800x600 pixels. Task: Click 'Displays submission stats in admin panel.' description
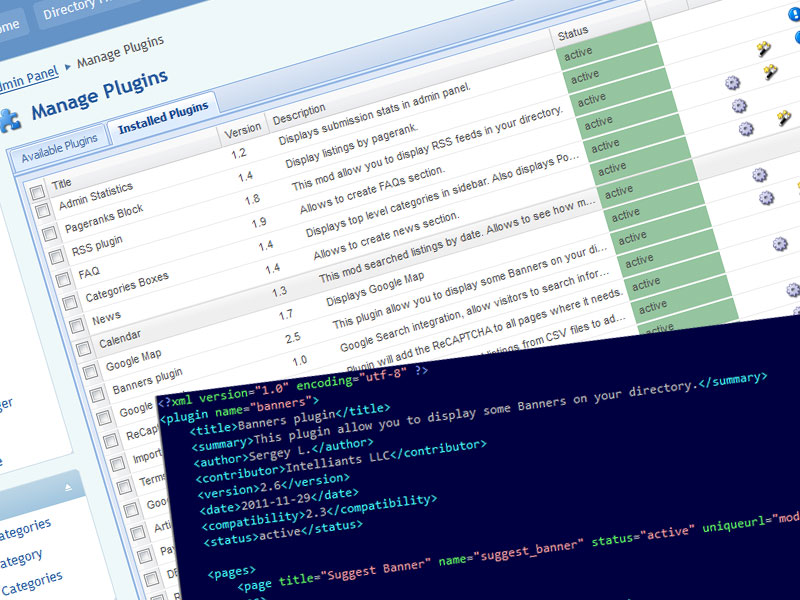[374, 114]
